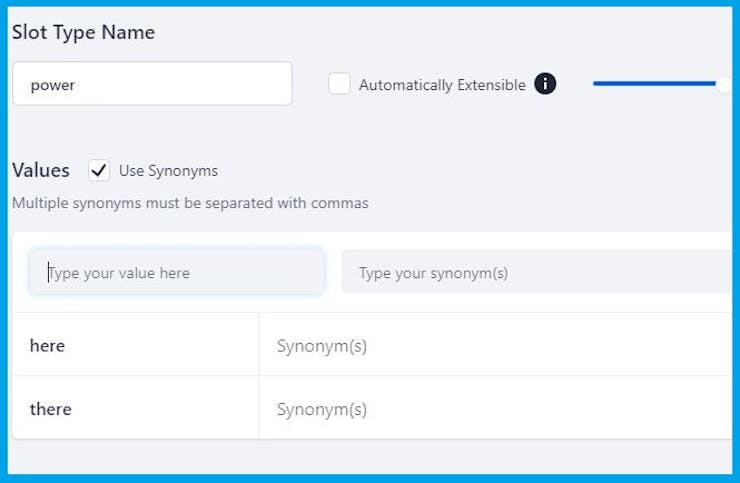Focus the Slot Type Name input field

152,85
